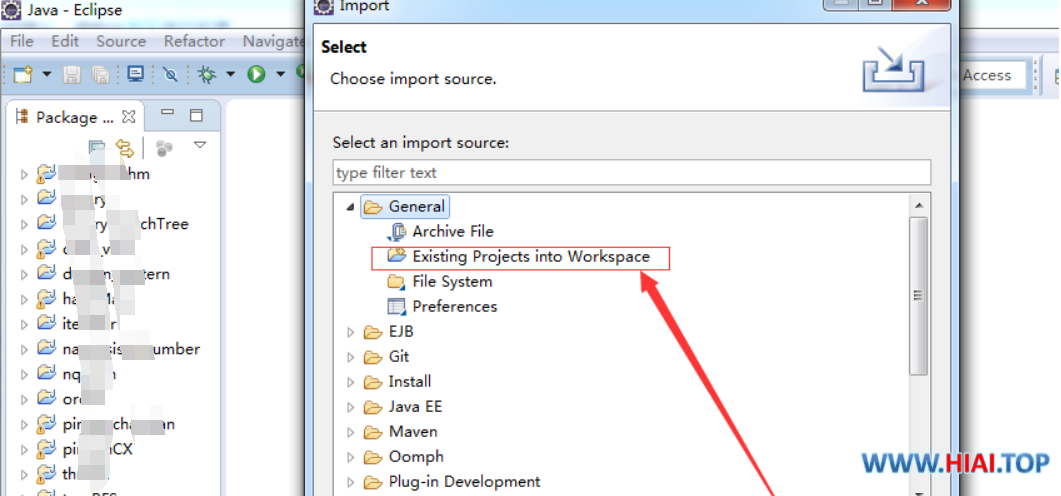The image size is (1061, 496).
Task: Click the EJB folder icon
Action: point(373,332)
